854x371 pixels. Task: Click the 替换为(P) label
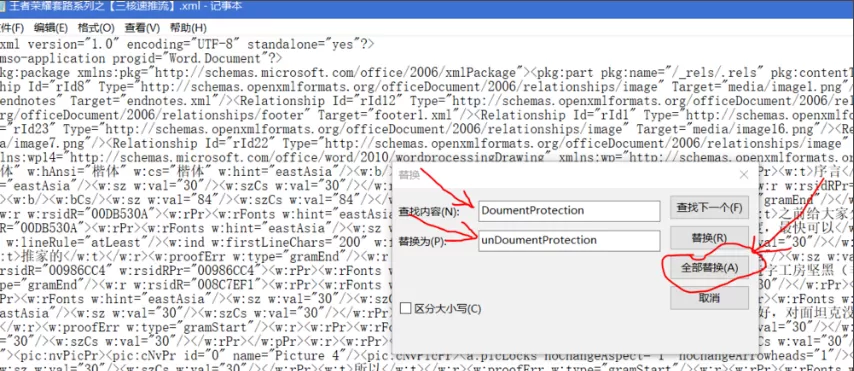coord(423,241)
